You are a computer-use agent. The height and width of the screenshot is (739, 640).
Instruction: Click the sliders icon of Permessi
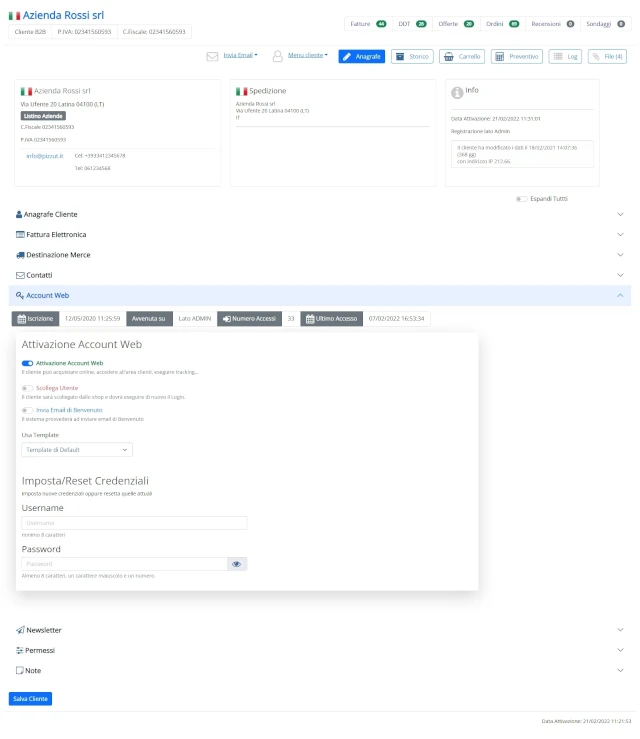tap(19, 650)
